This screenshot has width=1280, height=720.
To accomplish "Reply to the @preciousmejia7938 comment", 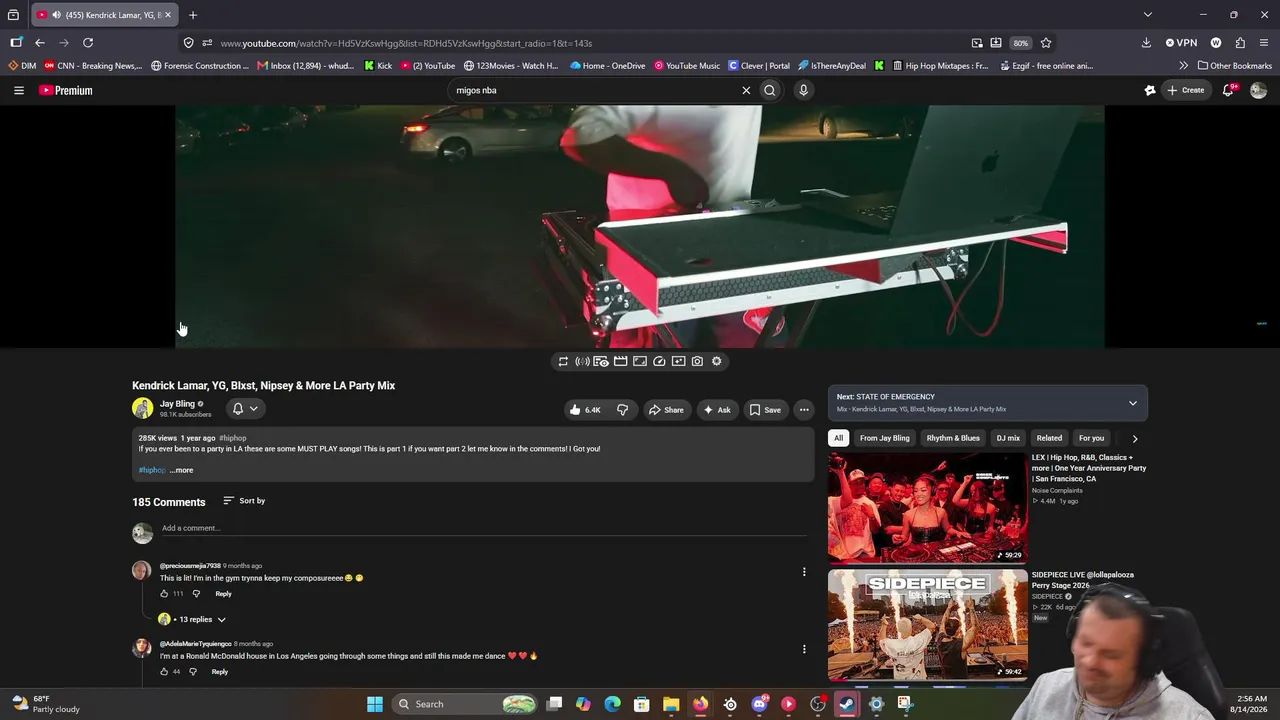I will pyautogui.click(x=223, y=594).
